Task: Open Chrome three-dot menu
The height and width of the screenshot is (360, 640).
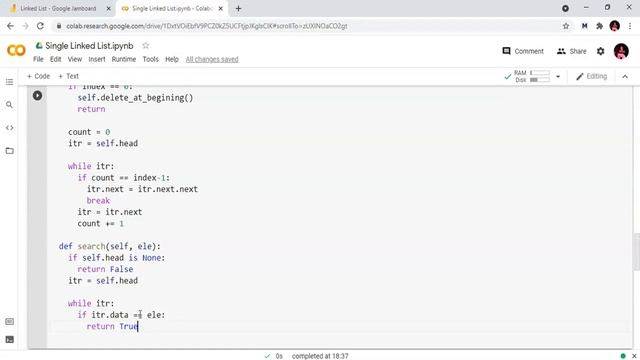Action: click(630, 26)
